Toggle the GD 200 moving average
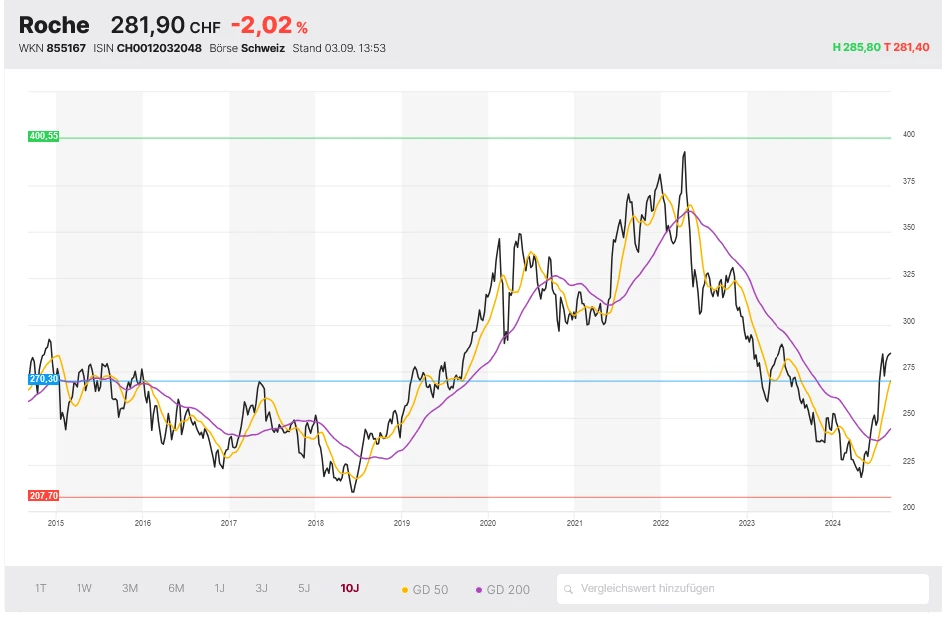943x636 pixels. 504,590
